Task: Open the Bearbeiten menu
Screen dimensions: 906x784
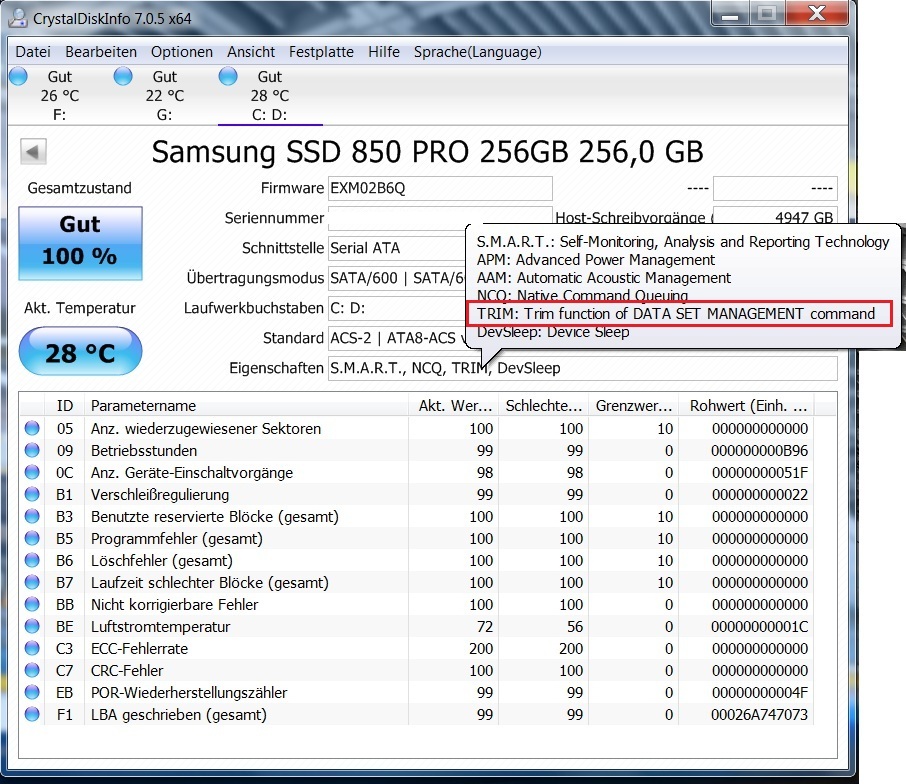Action: tap(101, 52)
